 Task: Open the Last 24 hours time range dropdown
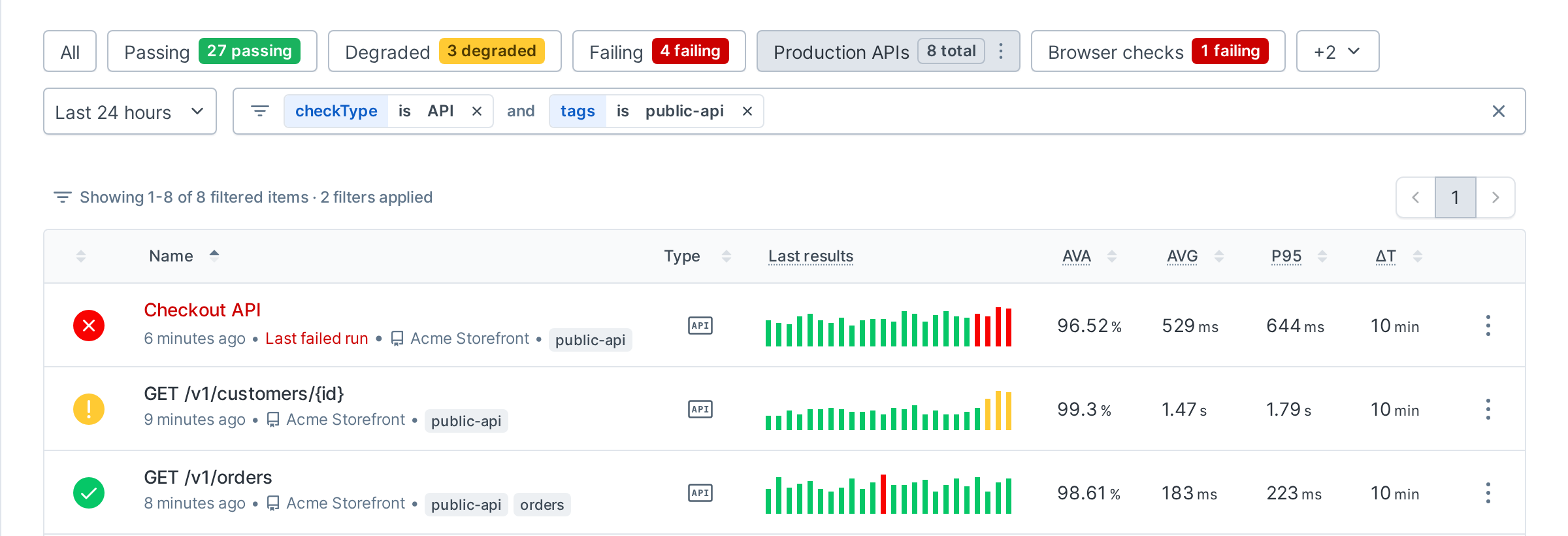pyautogui.click(x=130, y=111)
